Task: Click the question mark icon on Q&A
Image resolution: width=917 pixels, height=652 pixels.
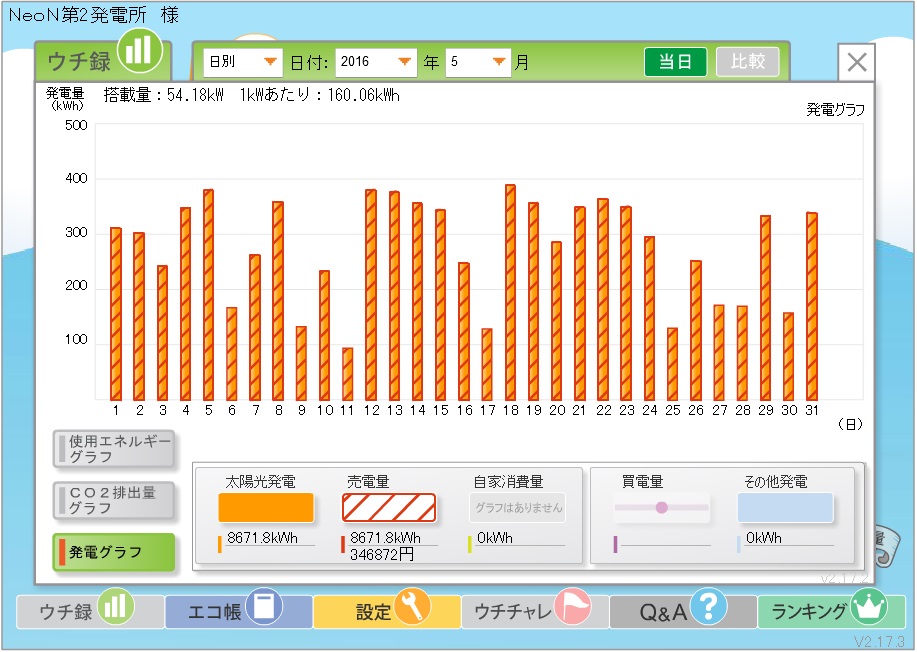Action: click(708, 606)
